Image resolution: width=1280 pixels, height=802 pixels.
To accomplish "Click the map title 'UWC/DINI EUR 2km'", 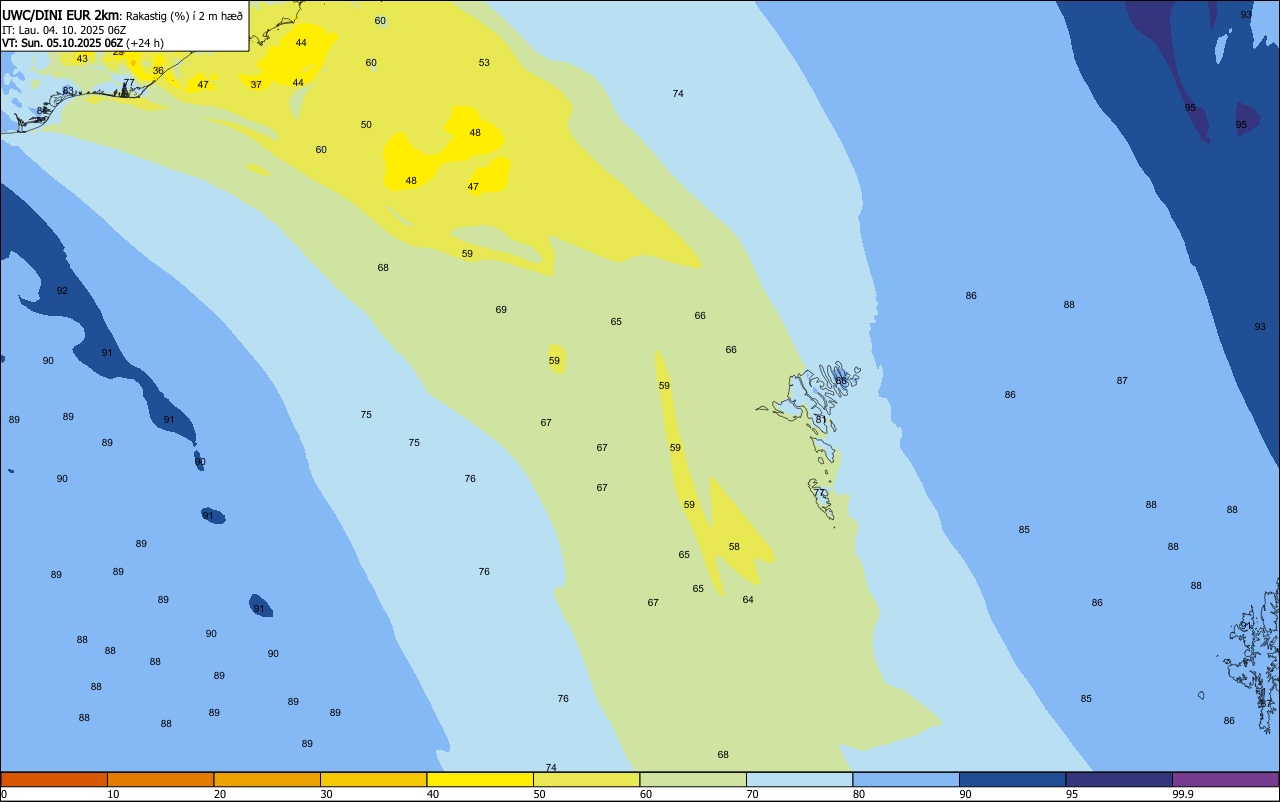I will [61, 15].
